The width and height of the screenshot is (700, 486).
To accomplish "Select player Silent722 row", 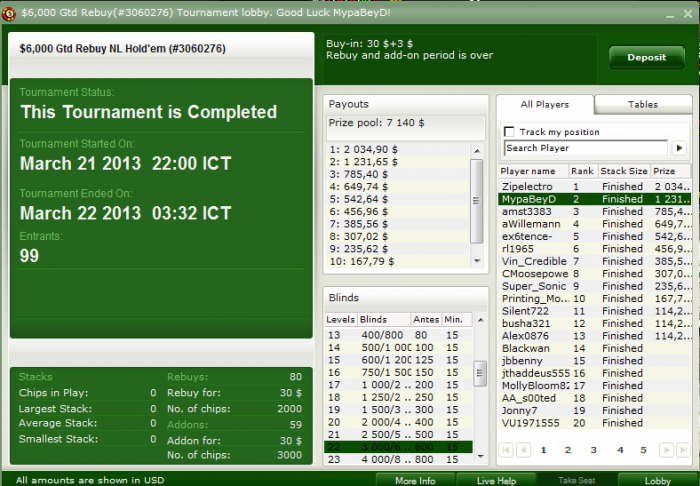I will [594, 311].
